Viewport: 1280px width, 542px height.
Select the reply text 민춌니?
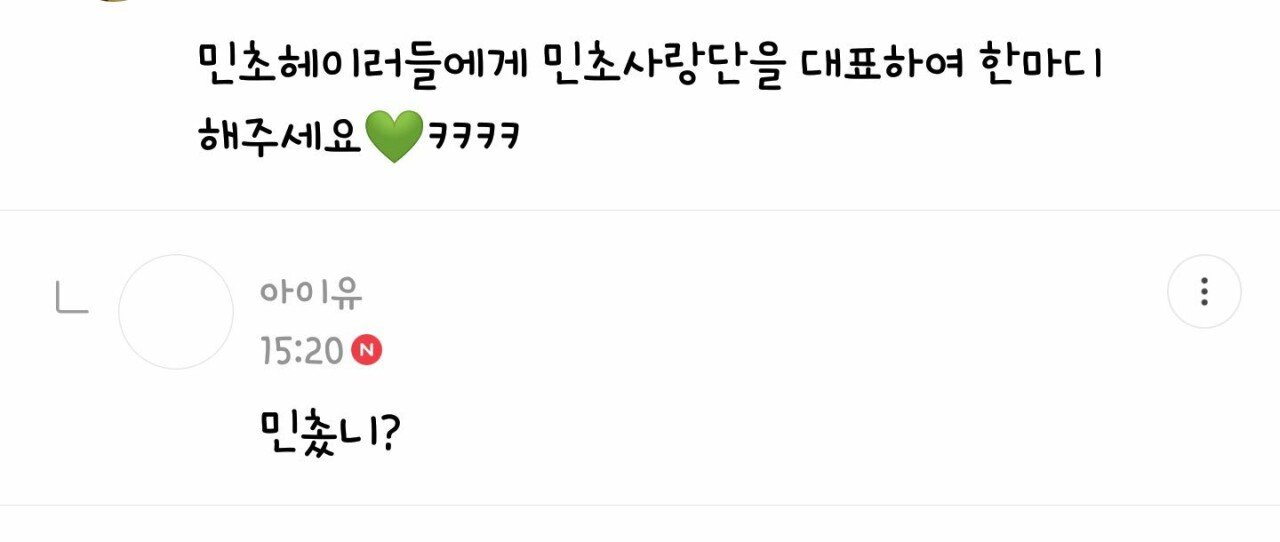[x=329, y=434]
